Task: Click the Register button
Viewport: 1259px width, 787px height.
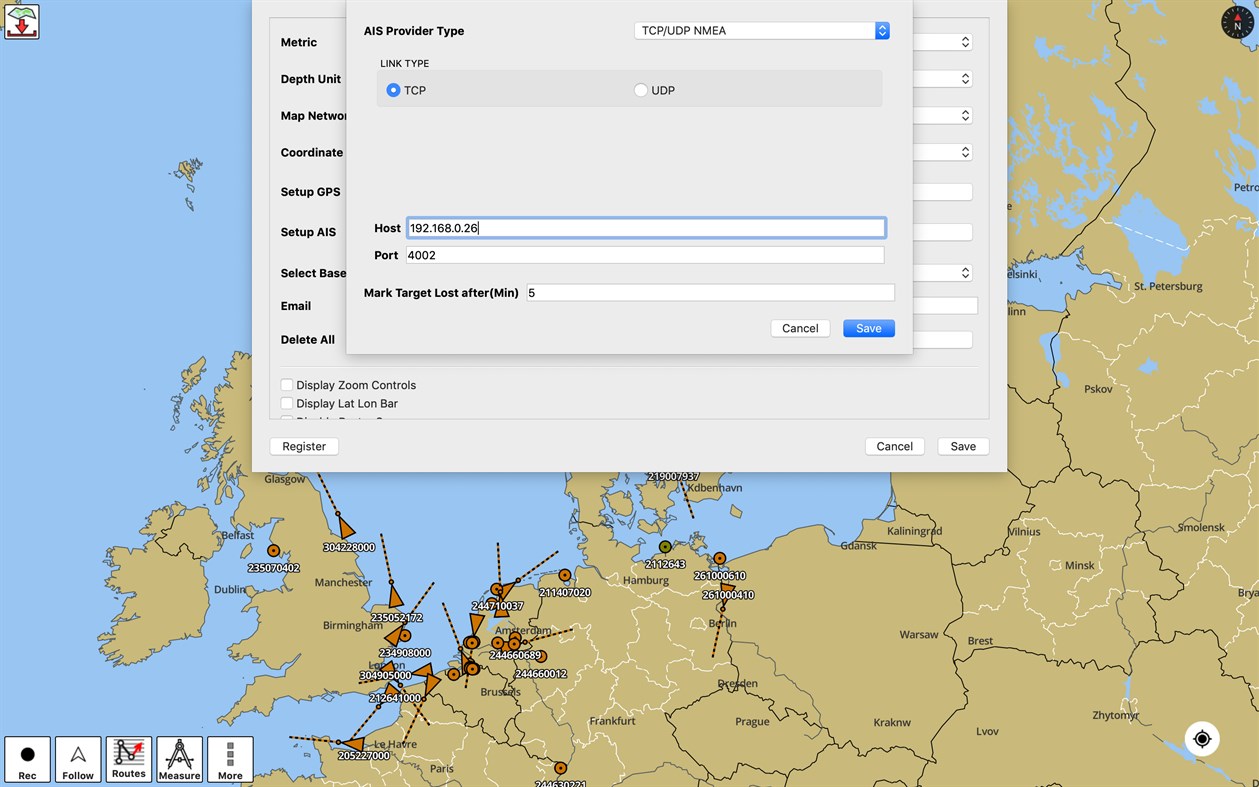Action: point(304,446)
